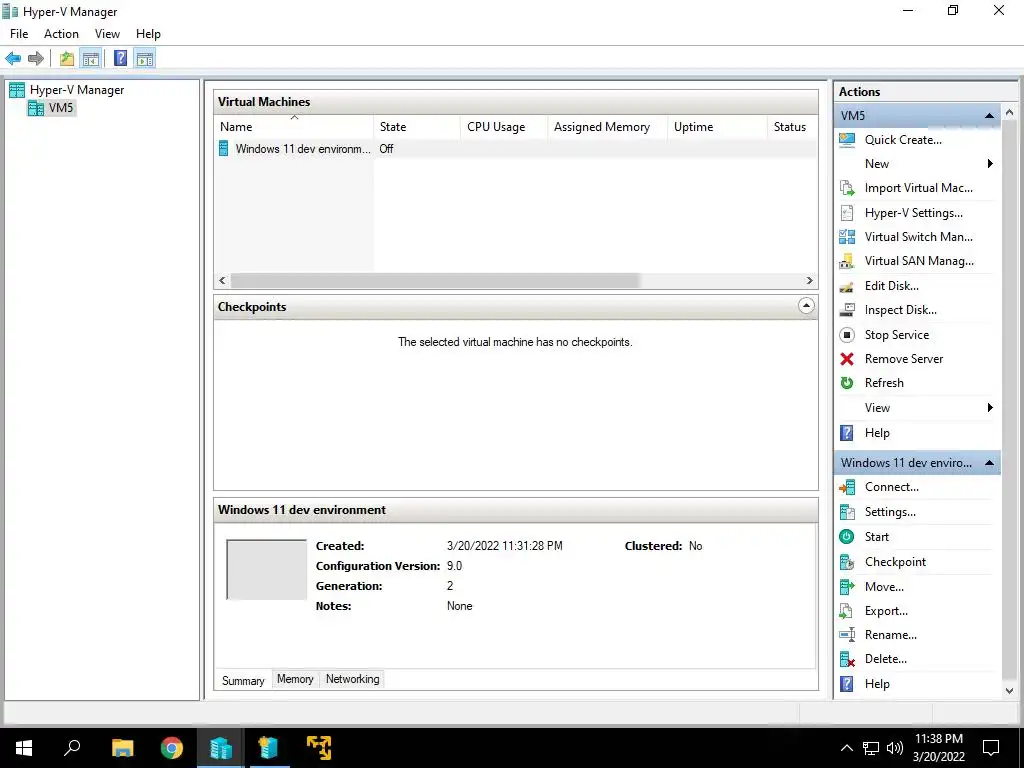
Task: Open the File menu
Action: (19, 34)
